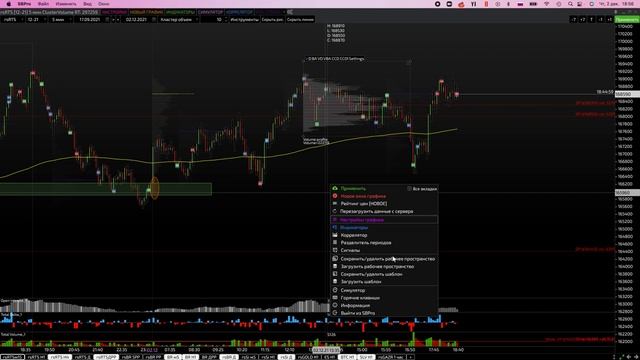Switch to the 'ruGOLD H1' bottom tab
This screenshot has height=360, width=640.
tap(308, 357)
